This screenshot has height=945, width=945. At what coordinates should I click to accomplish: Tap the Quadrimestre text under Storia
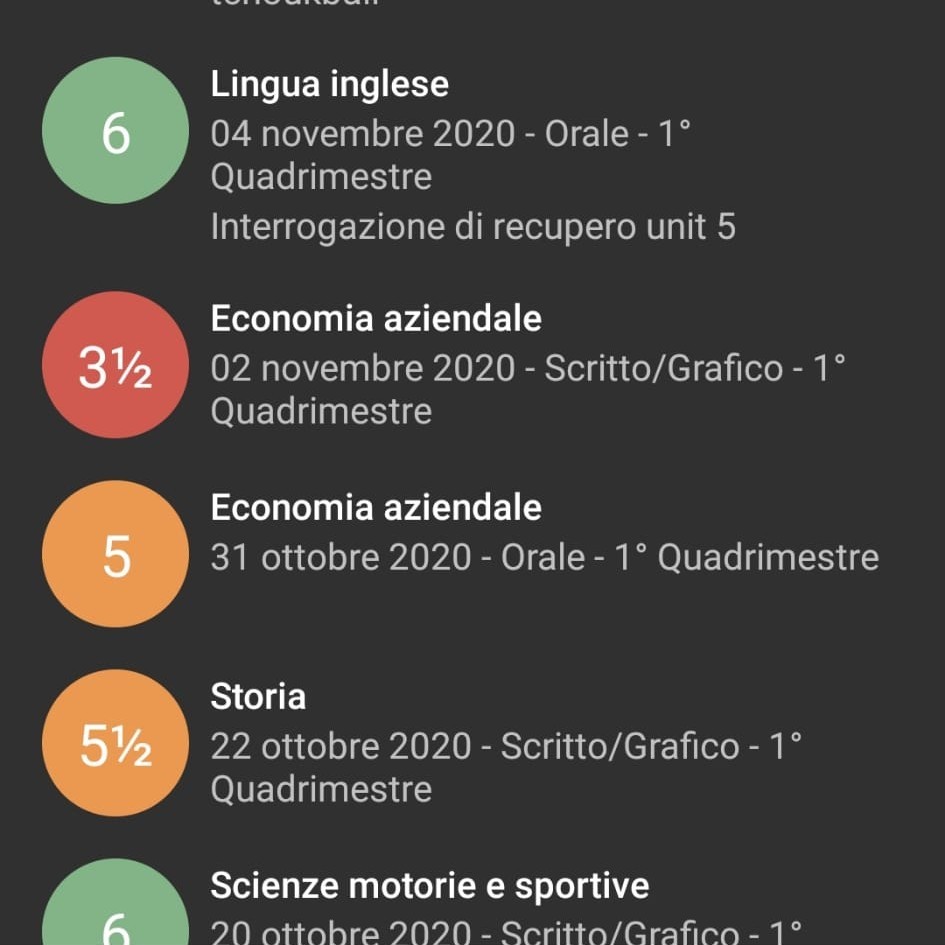[x=321, y=789]
